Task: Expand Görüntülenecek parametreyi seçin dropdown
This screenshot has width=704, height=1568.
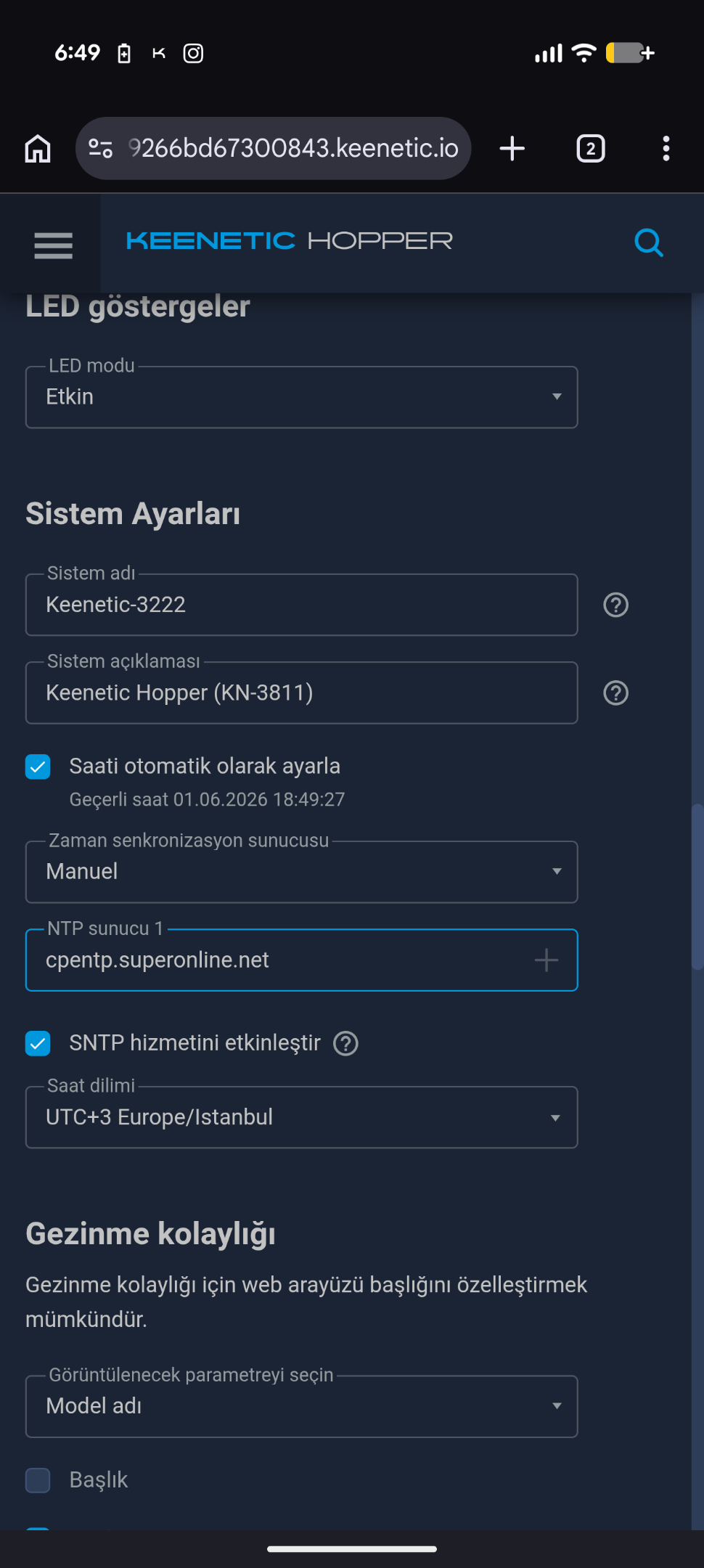Action: click(302, 1406)
